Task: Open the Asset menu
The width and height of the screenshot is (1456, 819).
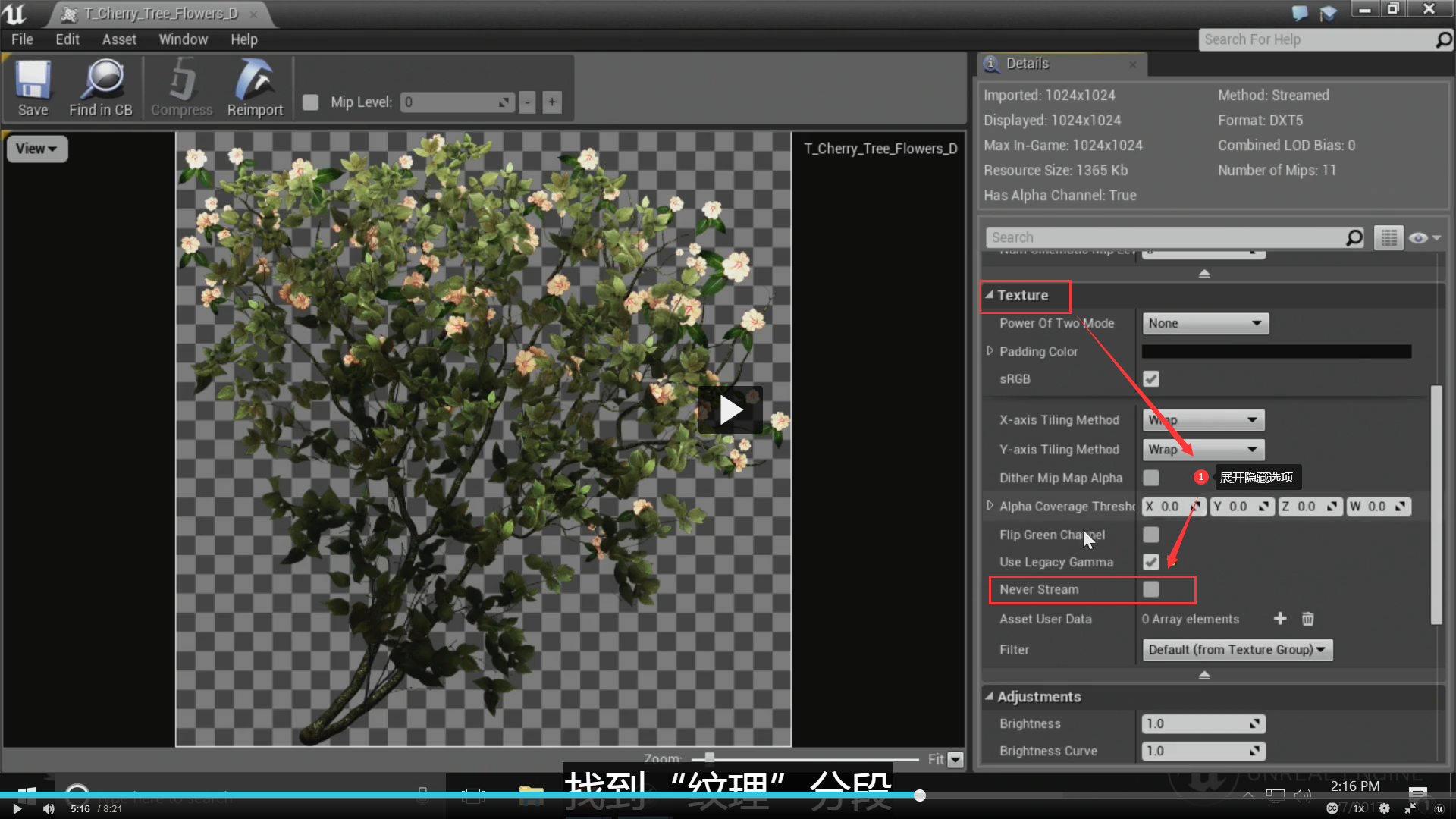Action: click(x=119, y=39)
